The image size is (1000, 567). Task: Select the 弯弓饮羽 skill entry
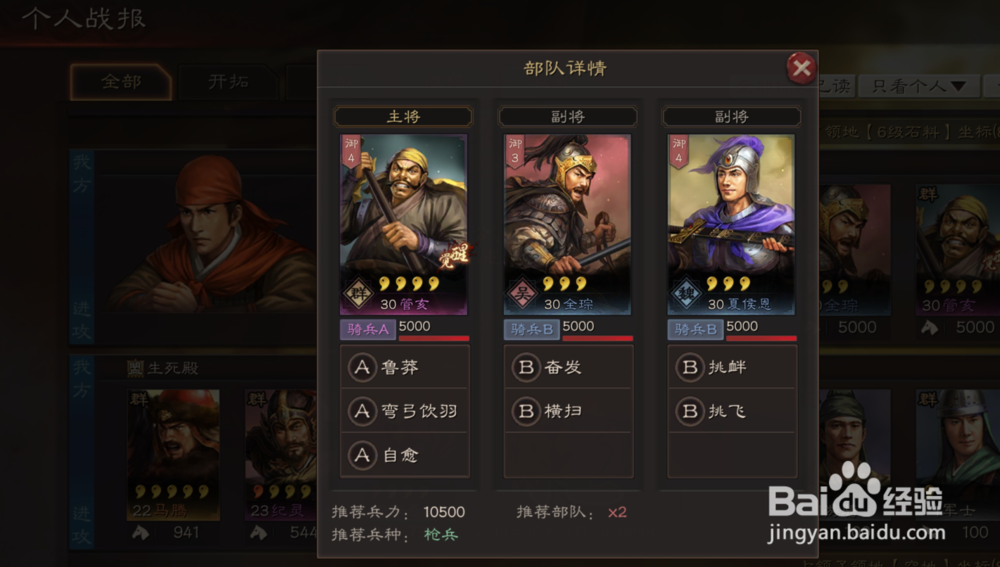click(x=405, y=411)
